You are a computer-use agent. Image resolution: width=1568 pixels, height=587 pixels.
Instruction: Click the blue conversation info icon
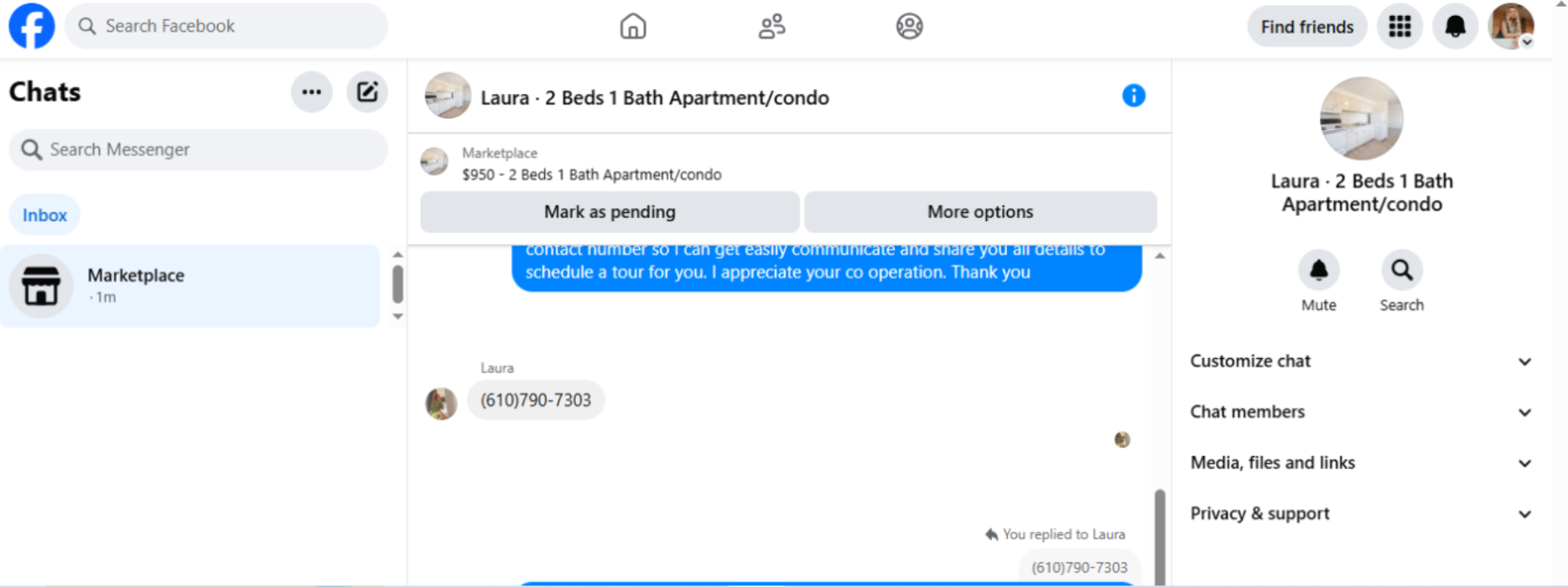(x=1134, y=96)
